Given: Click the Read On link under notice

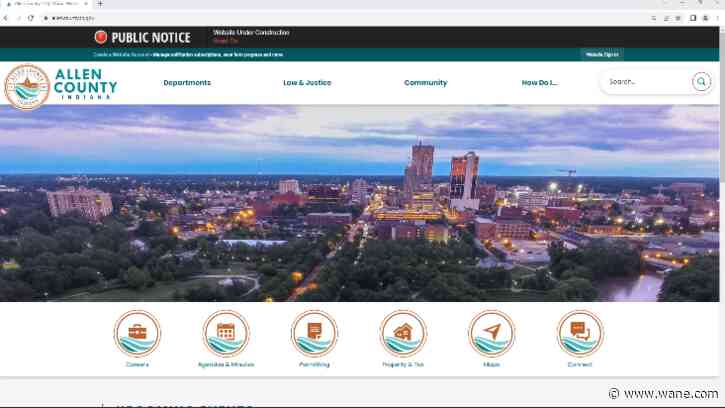Looking at the screenshot, I should click(225, 41).
